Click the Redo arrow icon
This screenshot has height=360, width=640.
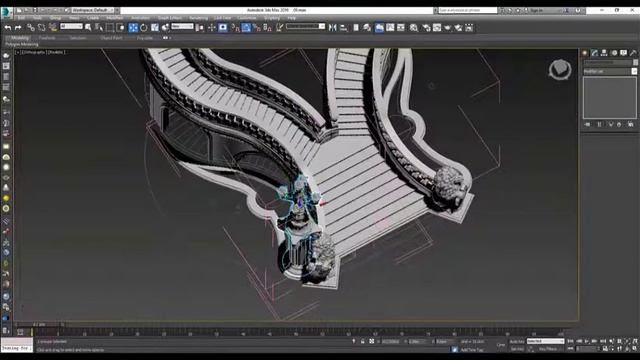coord(18,27)
